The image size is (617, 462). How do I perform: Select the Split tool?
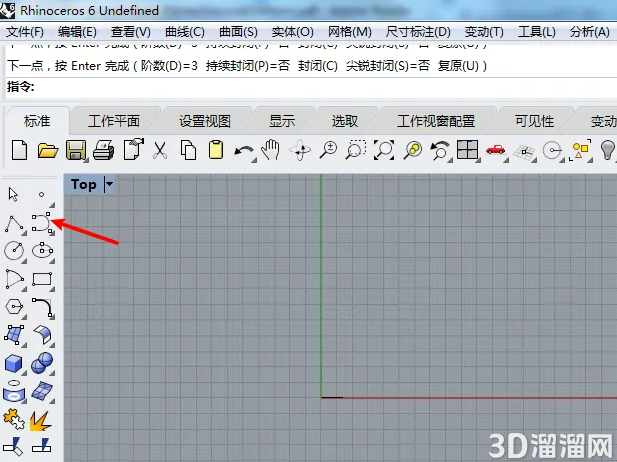[x=41, y=446]
